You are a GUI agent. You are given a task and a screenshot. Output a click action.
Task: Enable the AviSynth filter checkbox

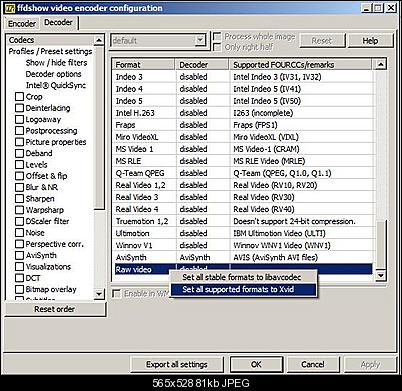tap(19, 255)
